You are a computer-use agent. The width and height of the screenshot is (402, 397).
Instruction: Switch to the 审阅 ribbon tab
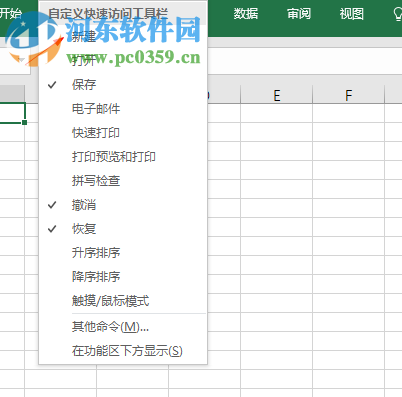click(x=299, y=14)
